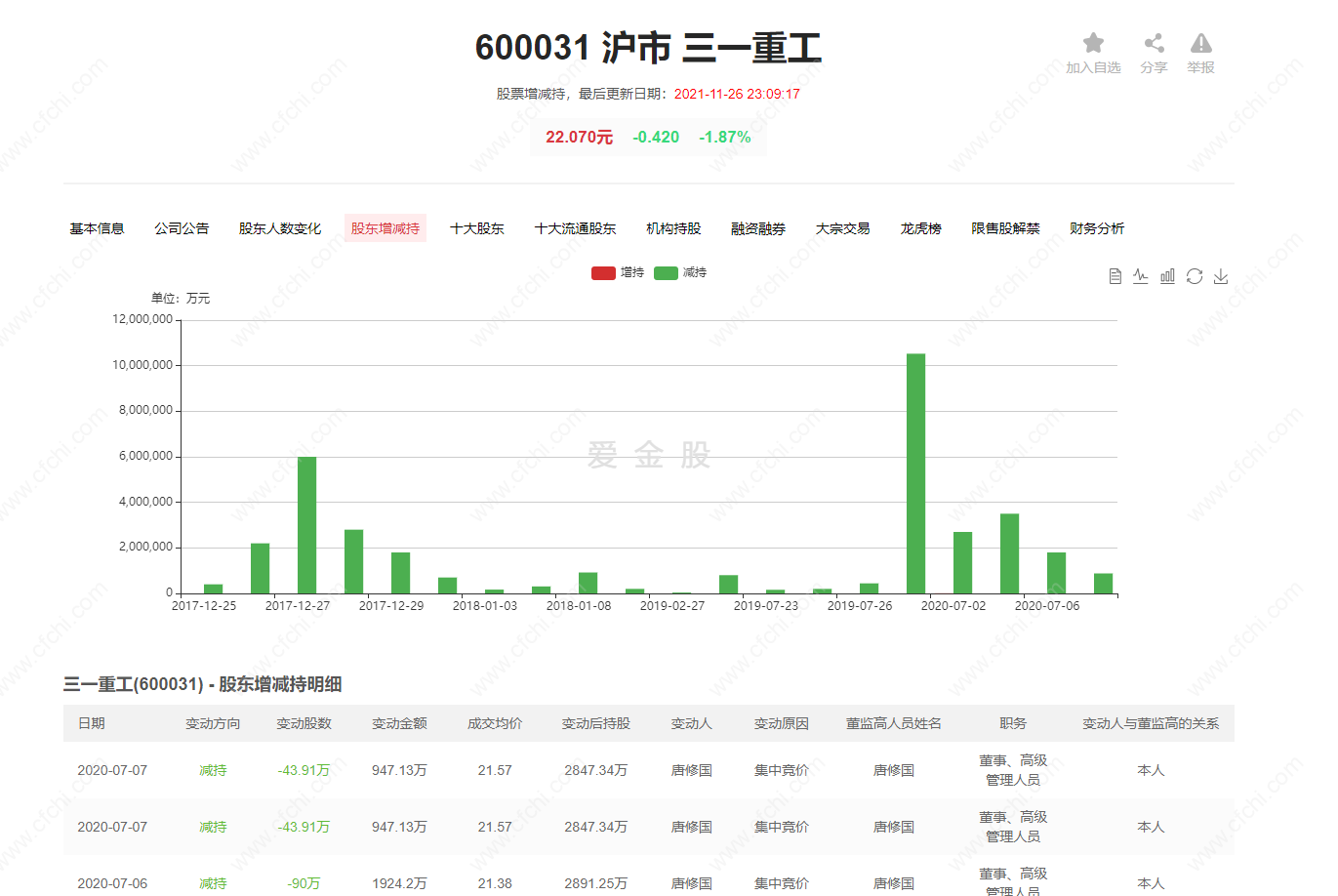Click the update date 2021-11-26 23:09:17
This screenshot has width=1338, height=896.
(737, 94)
